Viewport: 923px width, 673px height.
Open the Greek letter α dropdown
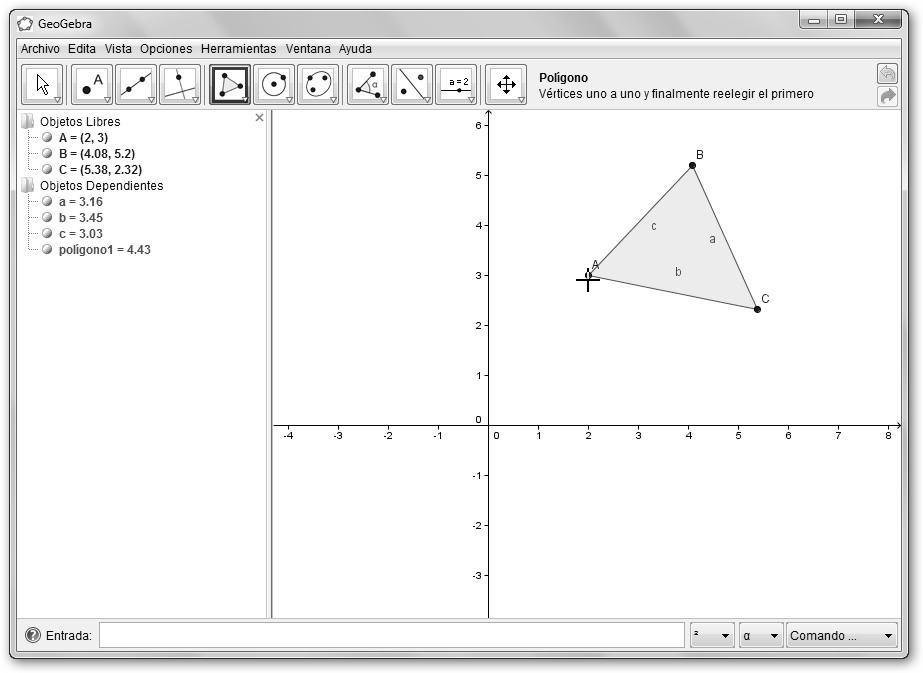tap(760, 636)
